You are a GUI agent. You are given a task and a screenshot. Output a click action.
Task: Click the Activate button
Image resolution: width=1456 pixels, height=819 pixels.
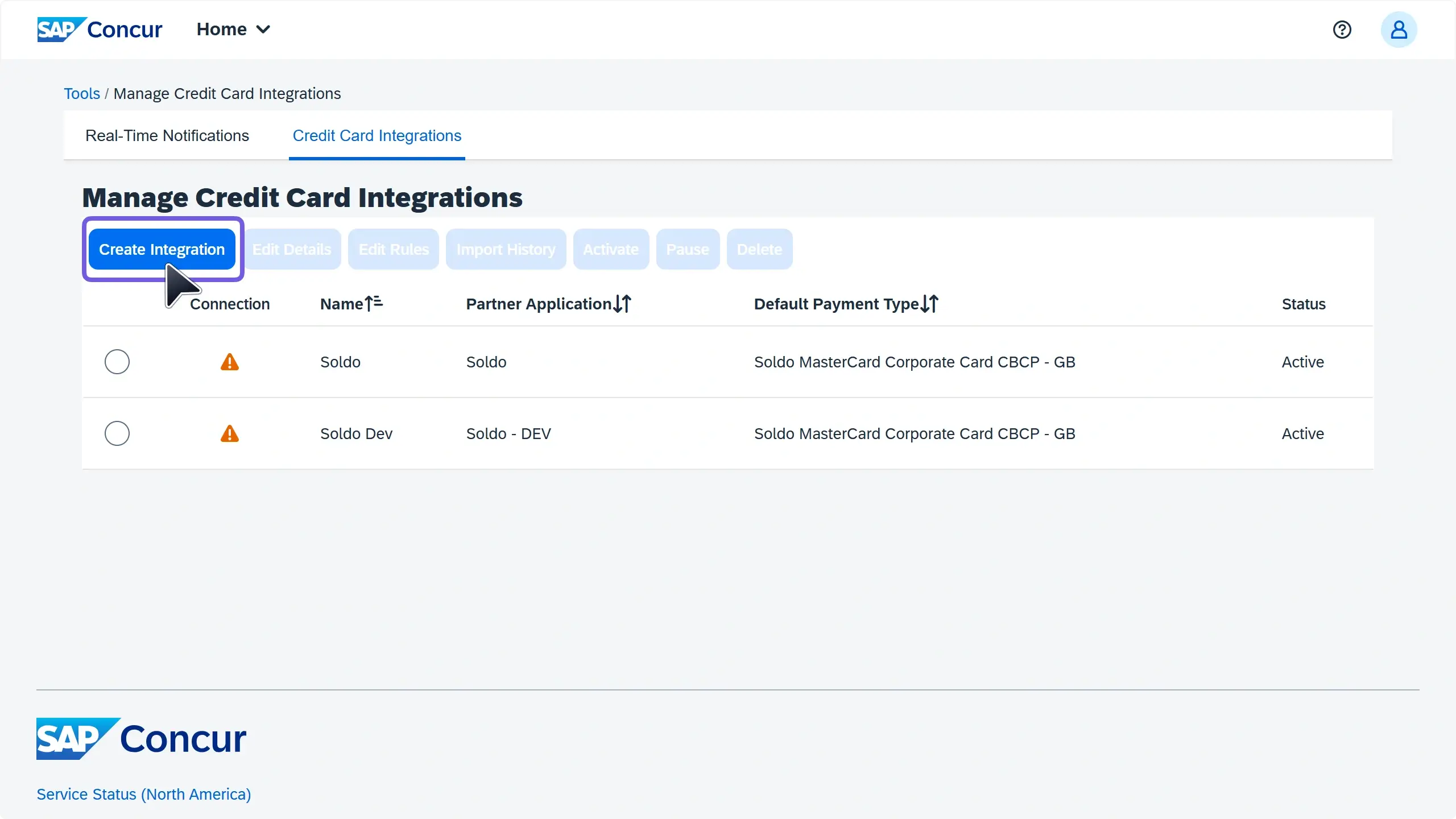click(611, 249)
